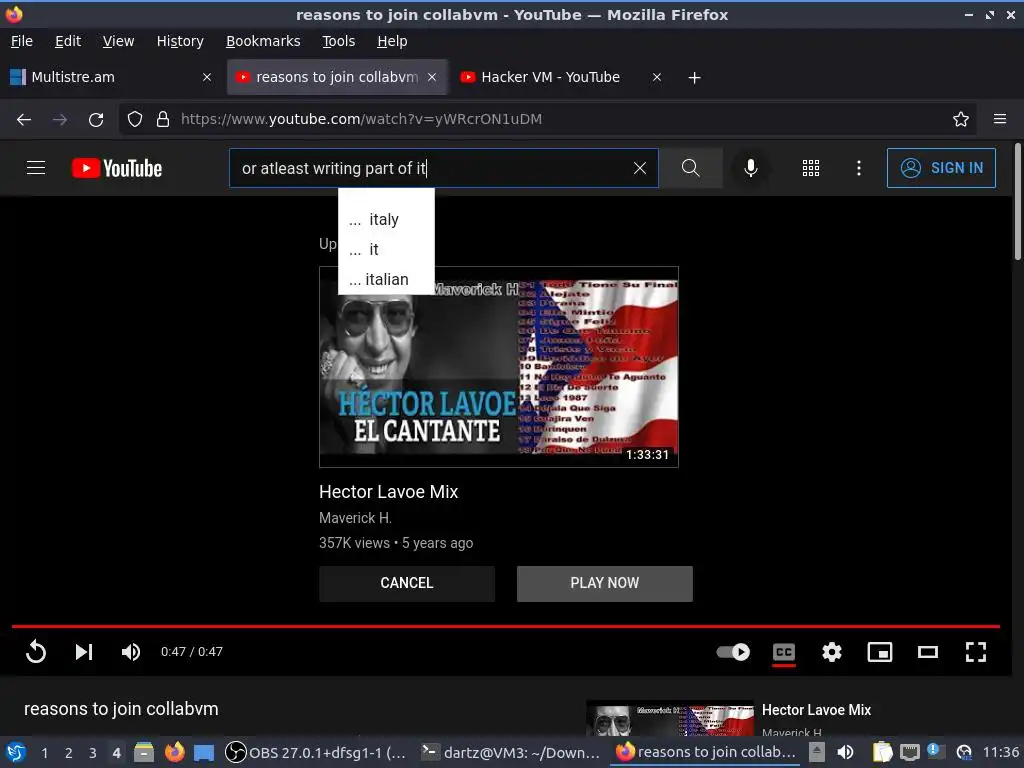Bookmark this page with the star
The height and width of the screenshot is (768, 1024).
(x=961, y=119)
